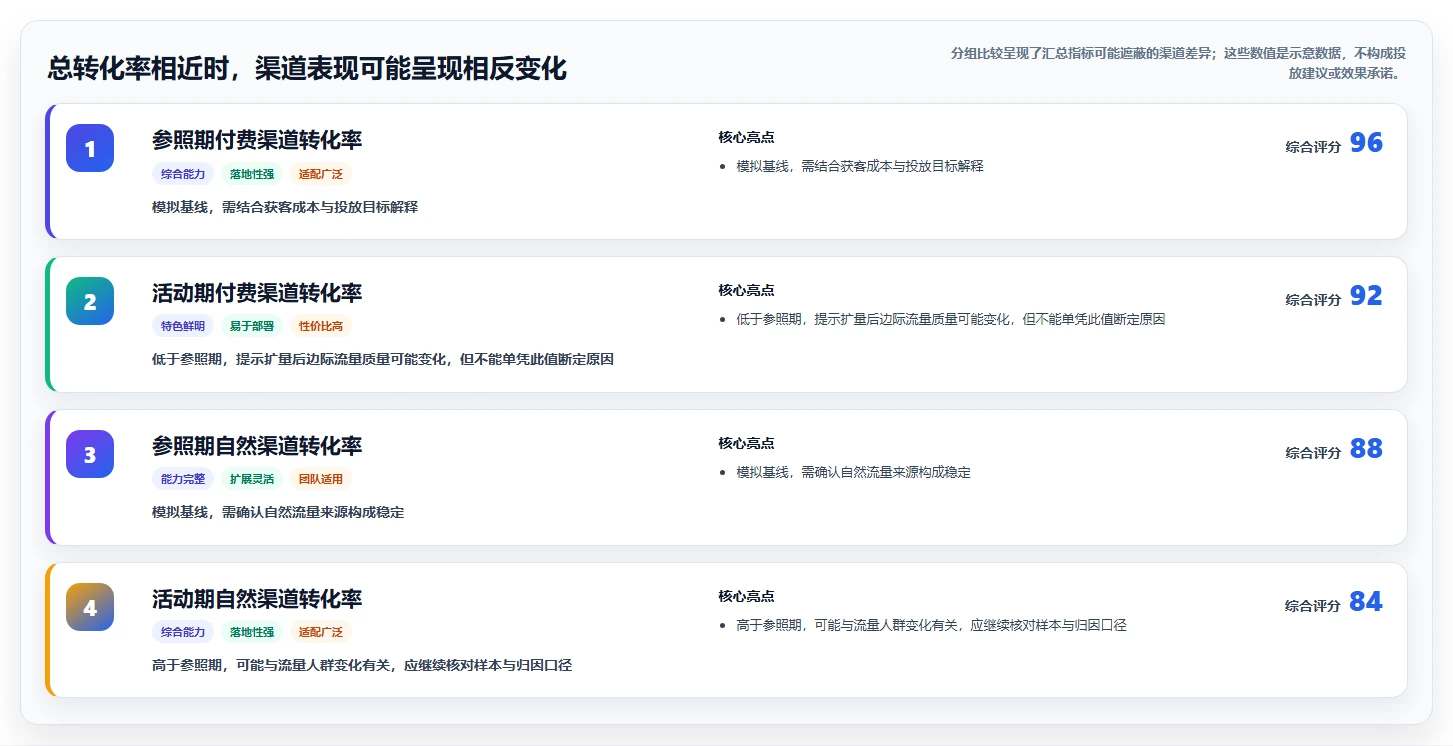
Task: Click bold description 模拟基线，需确认自然流量 below the tags
Action: point(278,512)
